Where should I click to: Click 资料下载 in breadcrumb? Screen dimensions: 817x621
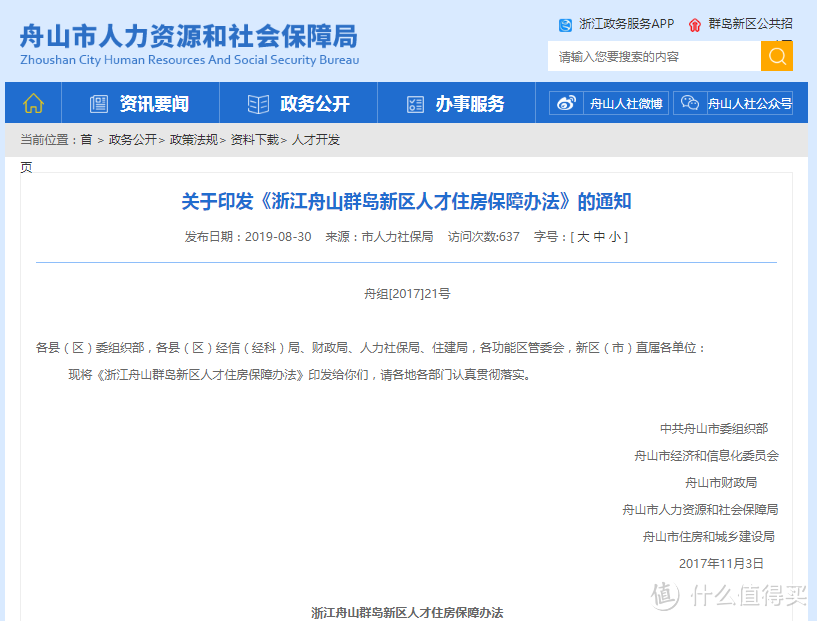pyautogui.click(x=254, y=140)
